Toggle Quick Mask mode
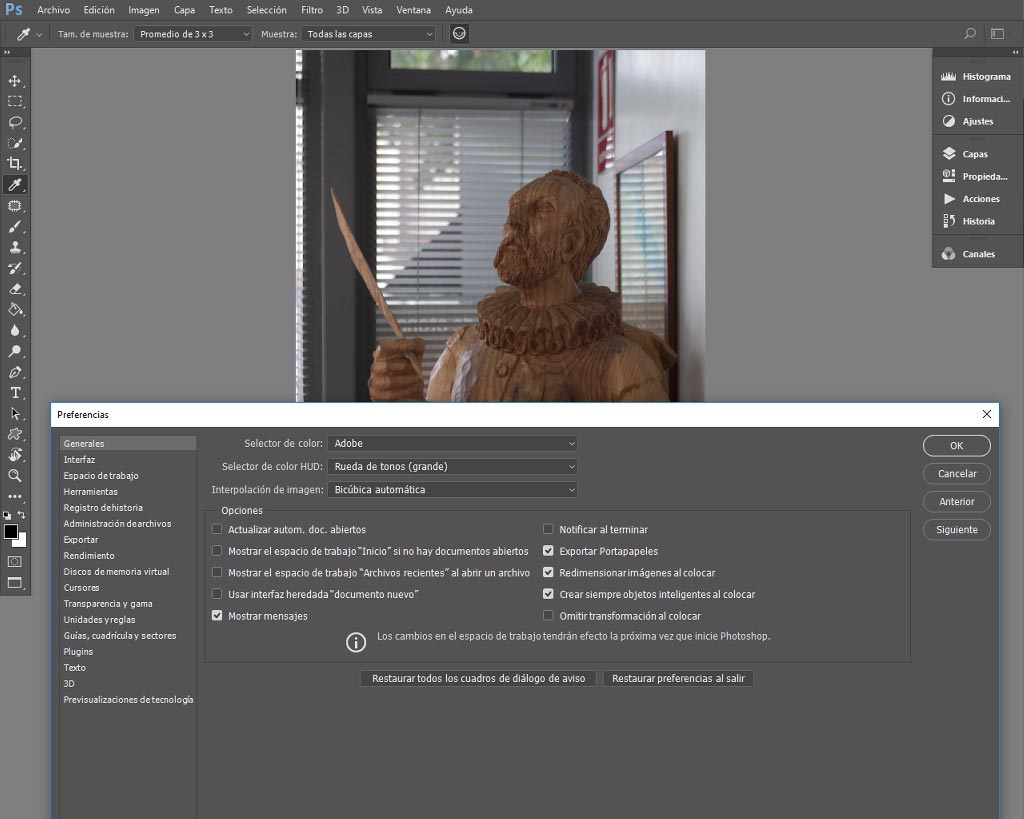This screenshot has width=1024, height=819. [x=14, y=562]
